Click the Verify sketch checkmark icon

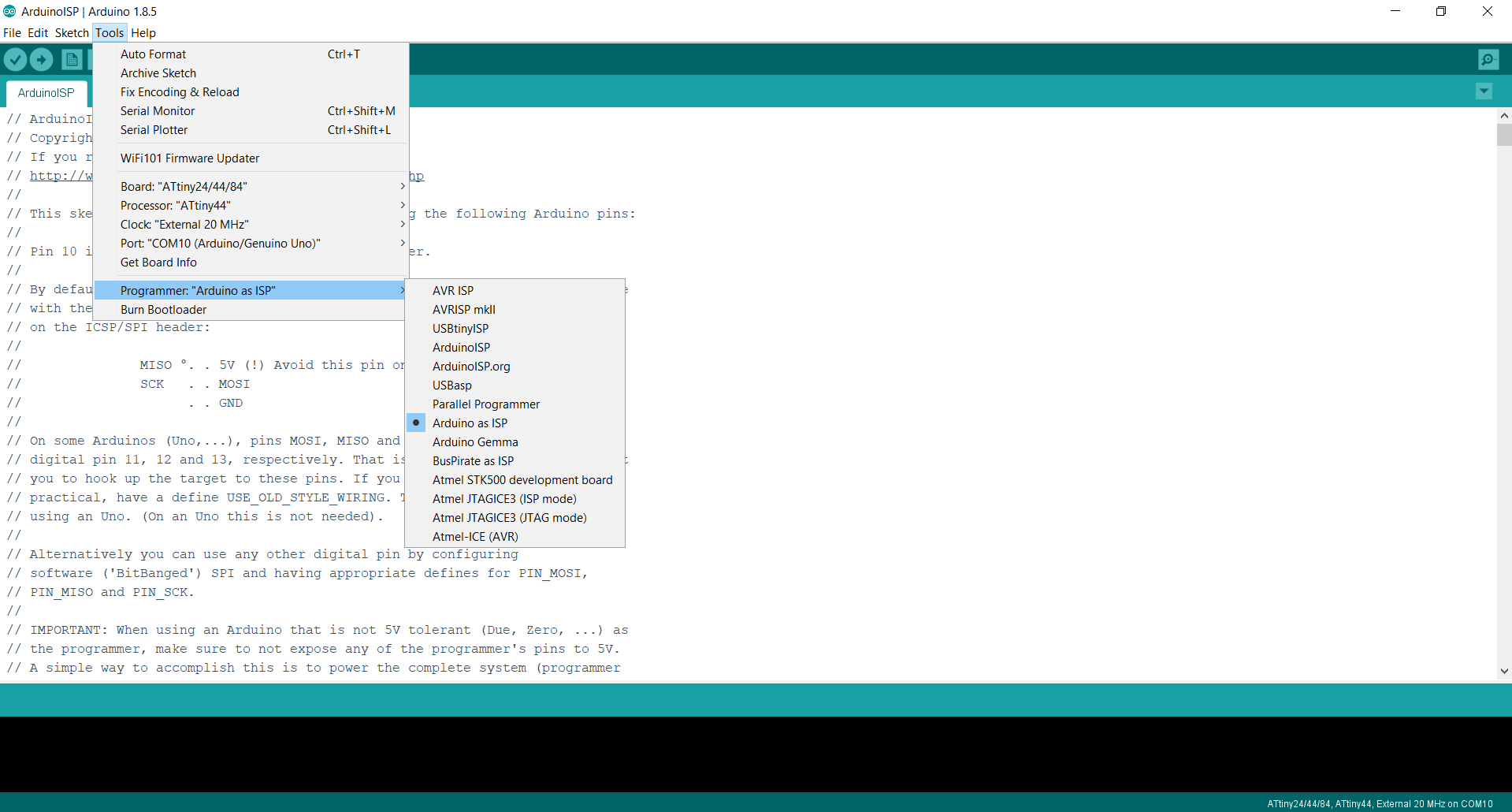click(16, 59)
